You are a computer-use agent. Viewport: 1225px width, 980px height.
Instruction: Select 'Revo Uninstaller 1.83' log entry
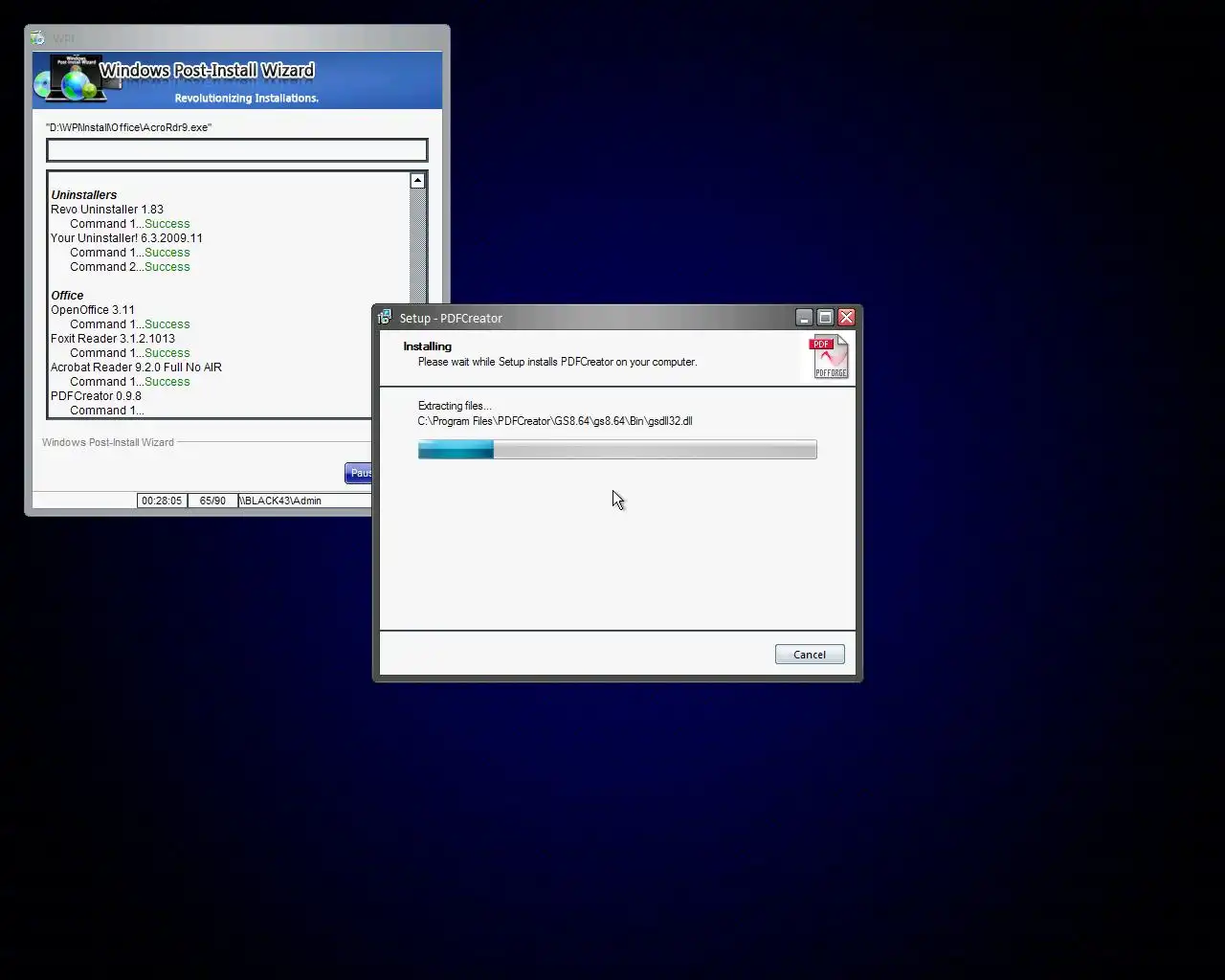107,210
